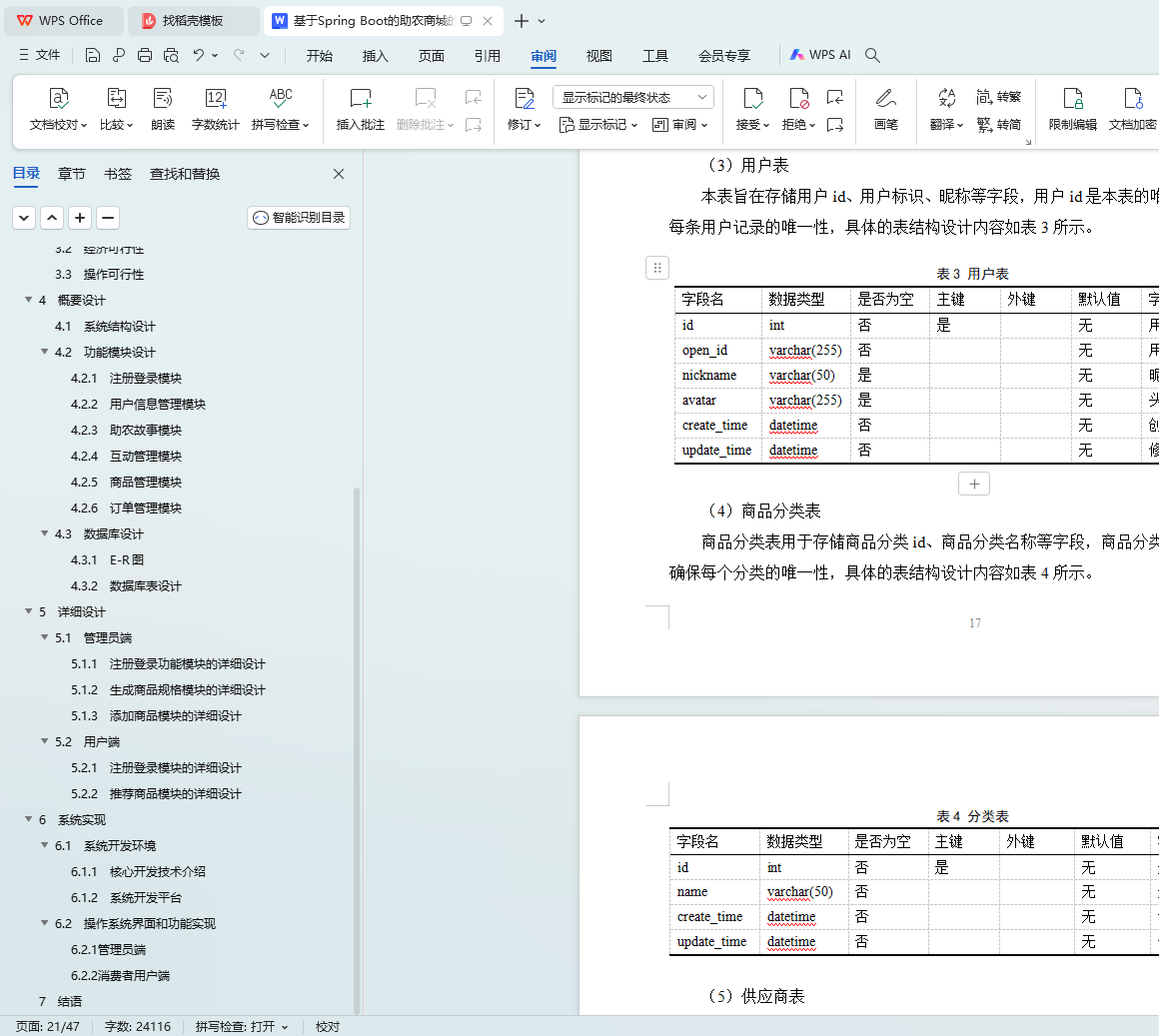The height and width of the screenshot is (1036, 1159).
Task: Open Track Changes 修订 tool
Action: click(525, 109)
